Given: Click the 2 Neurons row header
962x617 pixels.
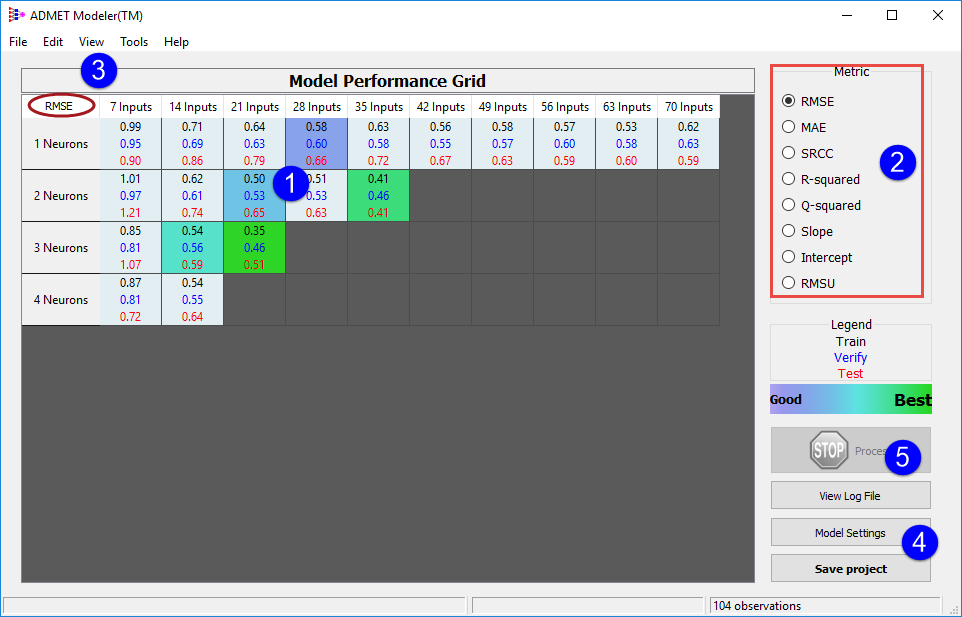Looking at the screenshot, I should coord(61,196).
